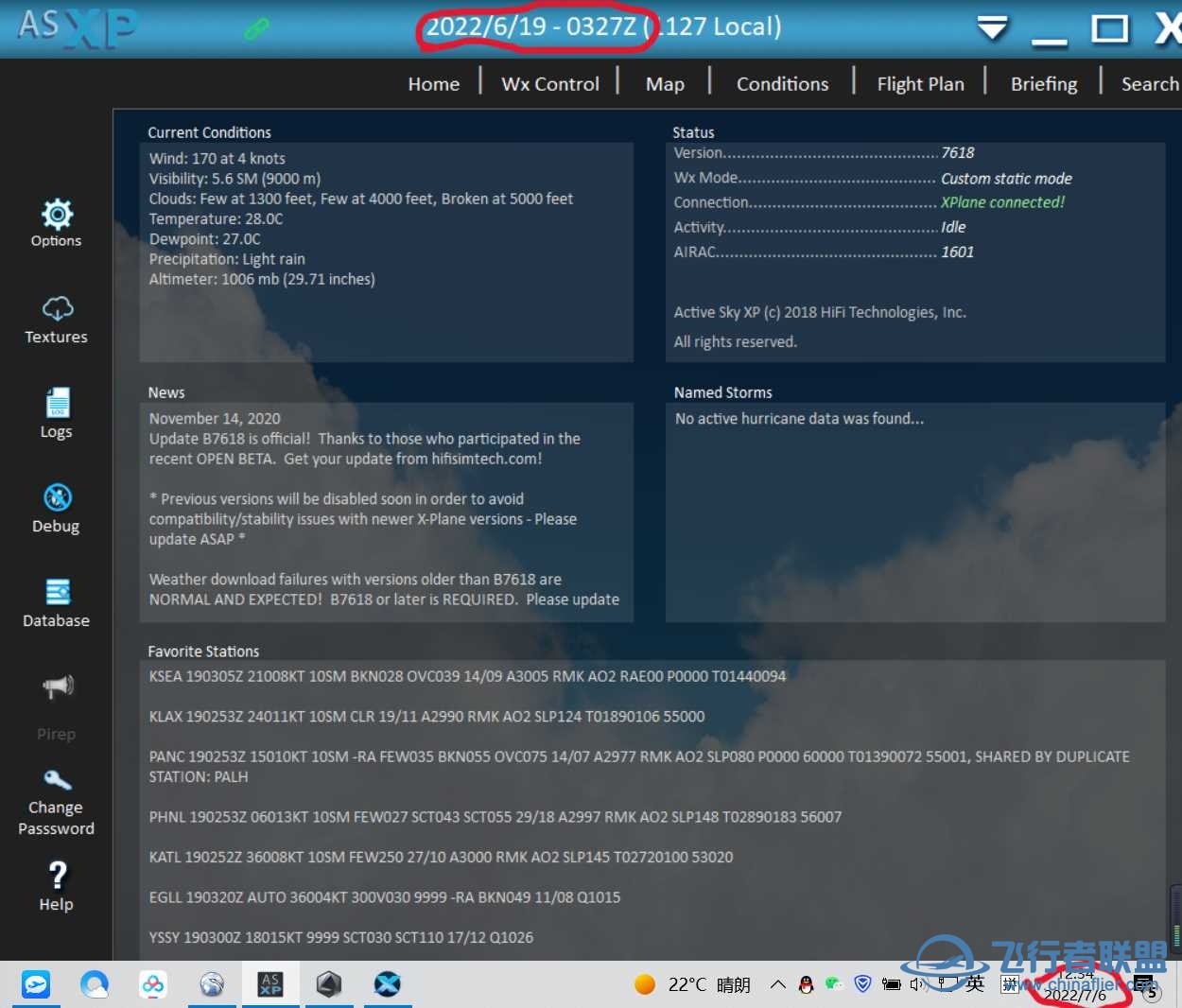Open the colorful cloud app in taskbar

point(153,984)
